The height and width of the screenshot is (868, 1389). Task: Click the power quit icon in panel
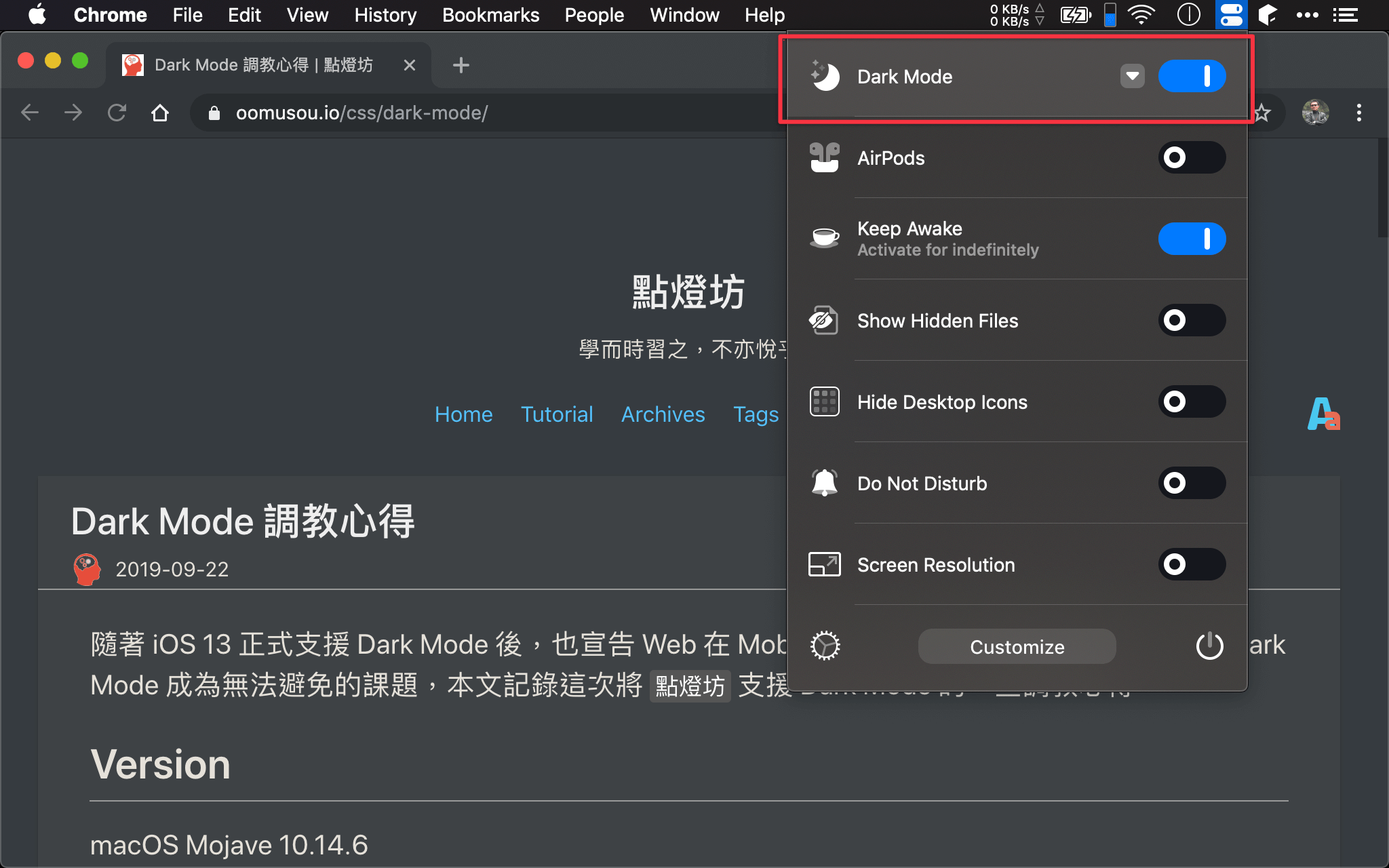[x=1209, y=646]
